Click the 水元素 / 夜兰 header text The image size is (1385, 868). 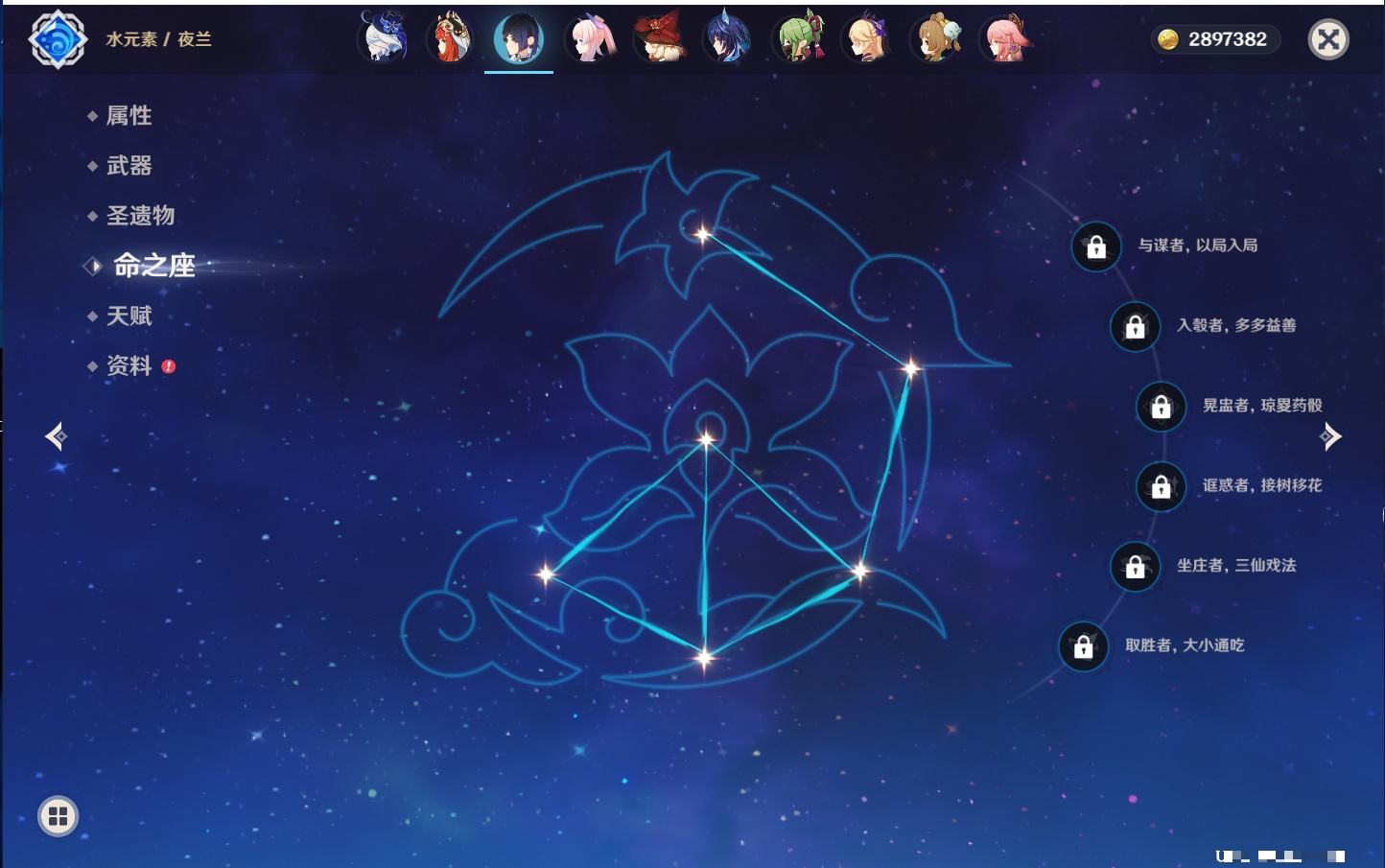pyautogui.click(x=158, y=39)
